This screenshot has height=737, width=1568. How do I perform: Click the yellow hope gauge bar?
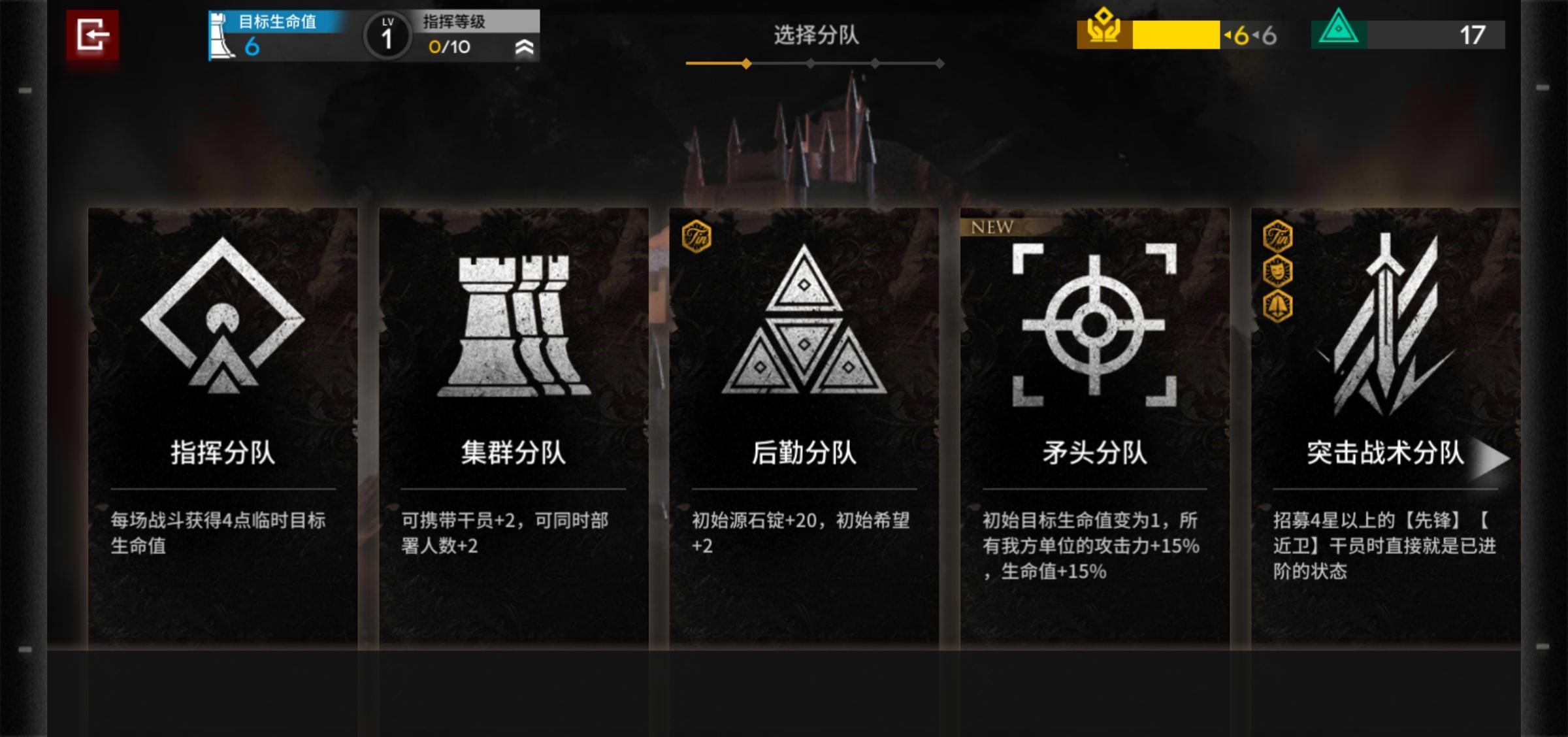1175,35
